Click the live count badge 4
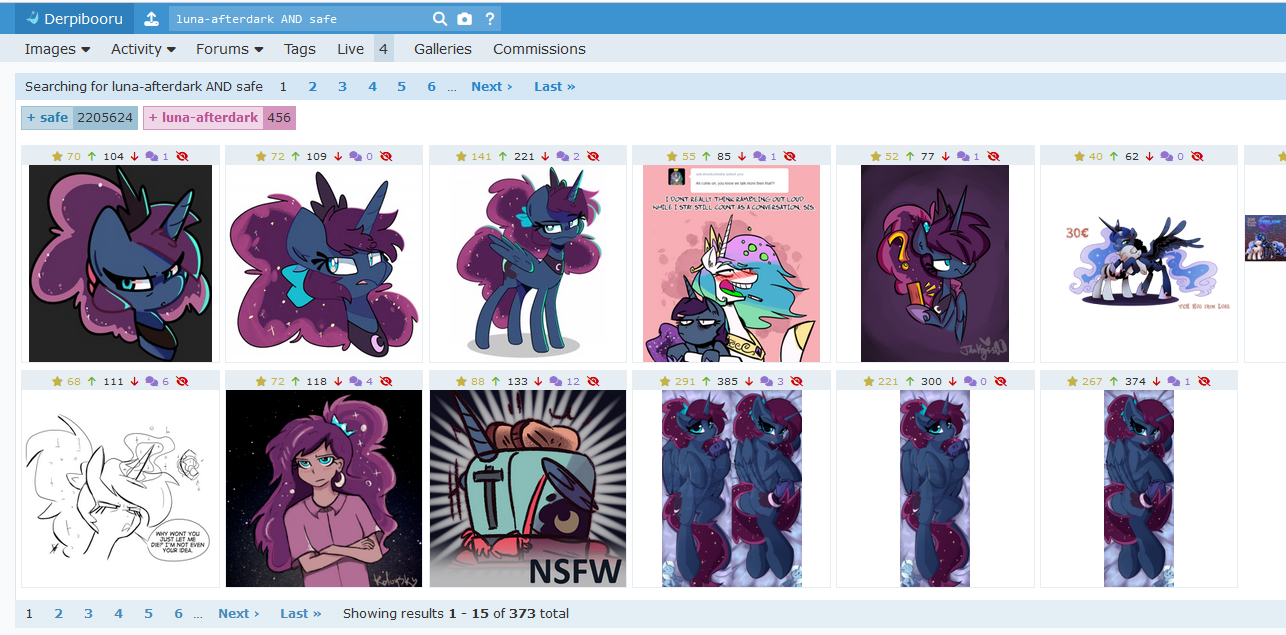 pyautogui.click(x=383, y=49)
